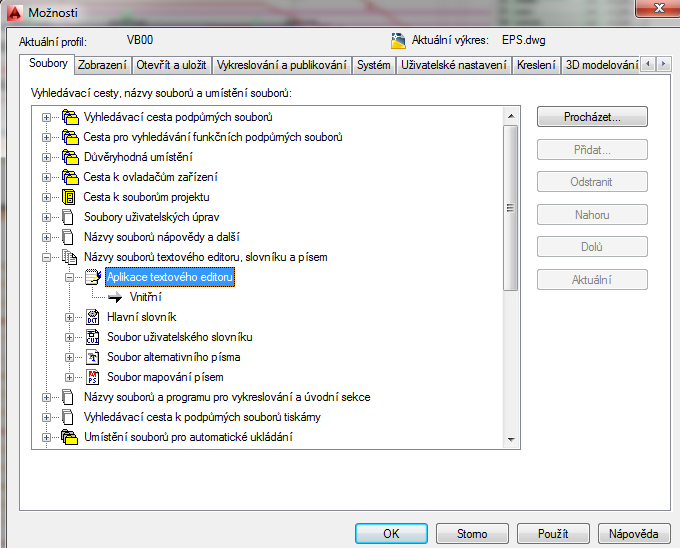Image resolution: width=680 pixels, height=548 pixels.
Task: Click the Soubor uživatelského slovníku icon
Action: pos(93,337)
